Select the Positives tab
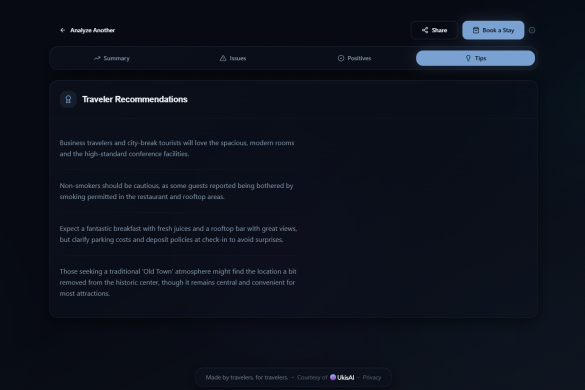This screenshot has width=585, height=390. (x=354, y=58)
